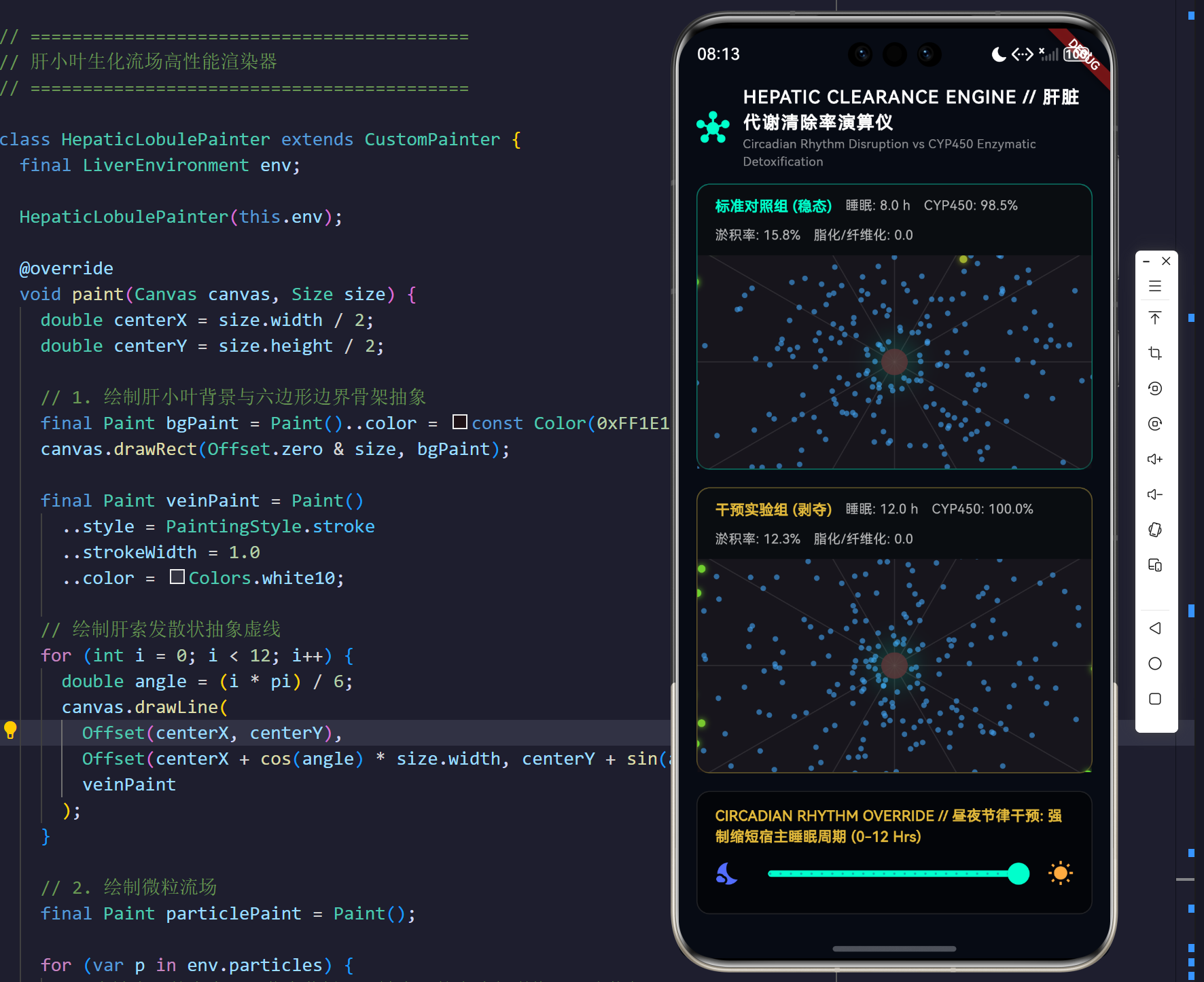Open color swatch before Colors.white10
1204x982 pixels.
(177, 577)
